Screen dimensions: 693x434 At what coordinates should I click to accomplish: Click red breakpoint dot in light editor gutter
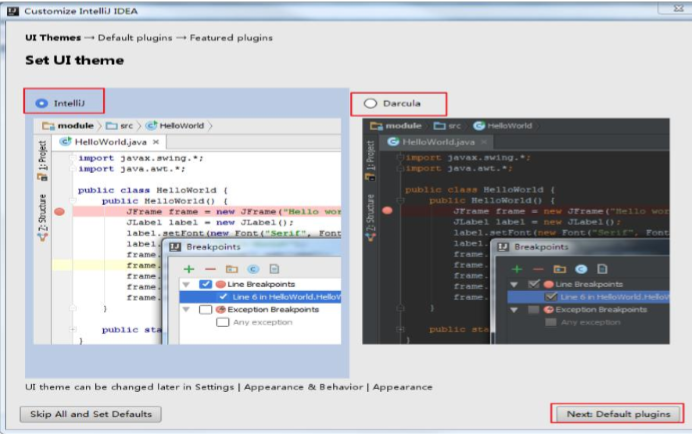click(60, 212)
